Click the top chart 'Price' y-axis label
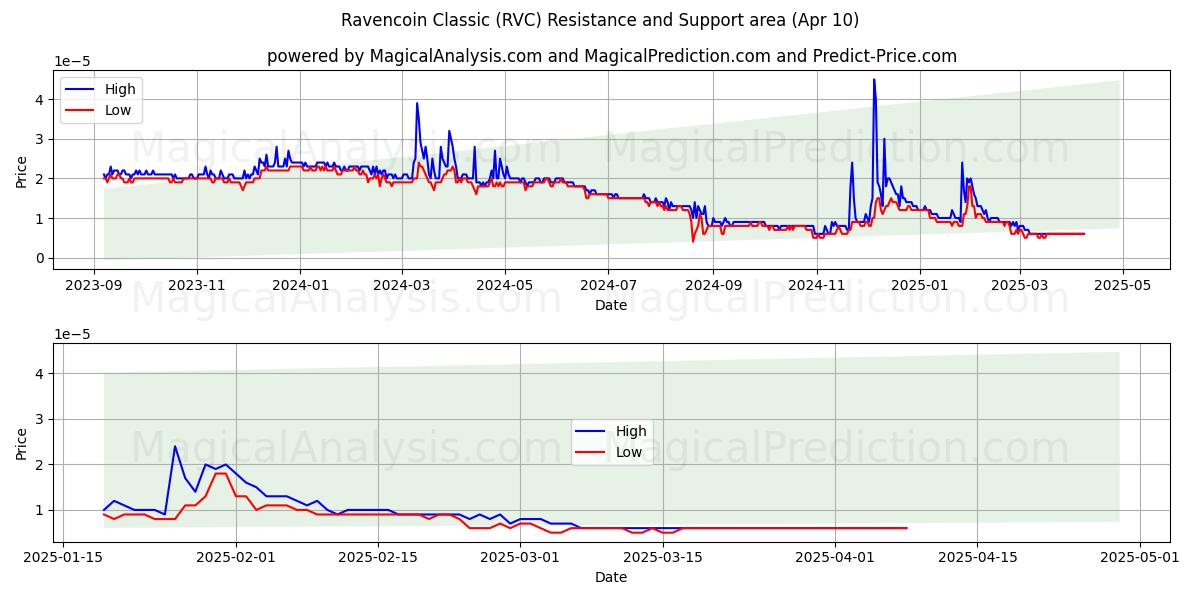This screenshot has height=600, width=1200. click(x=22, y=171)
